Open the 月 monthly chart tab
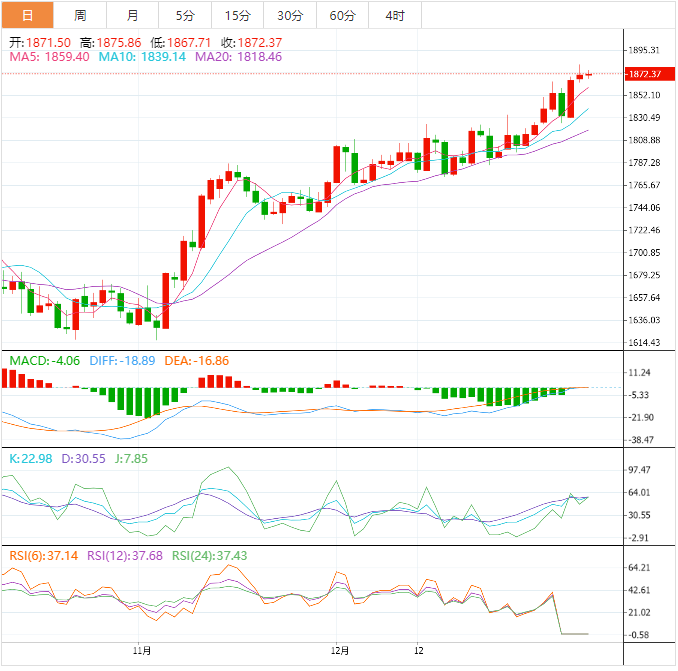 pos(133,15)
